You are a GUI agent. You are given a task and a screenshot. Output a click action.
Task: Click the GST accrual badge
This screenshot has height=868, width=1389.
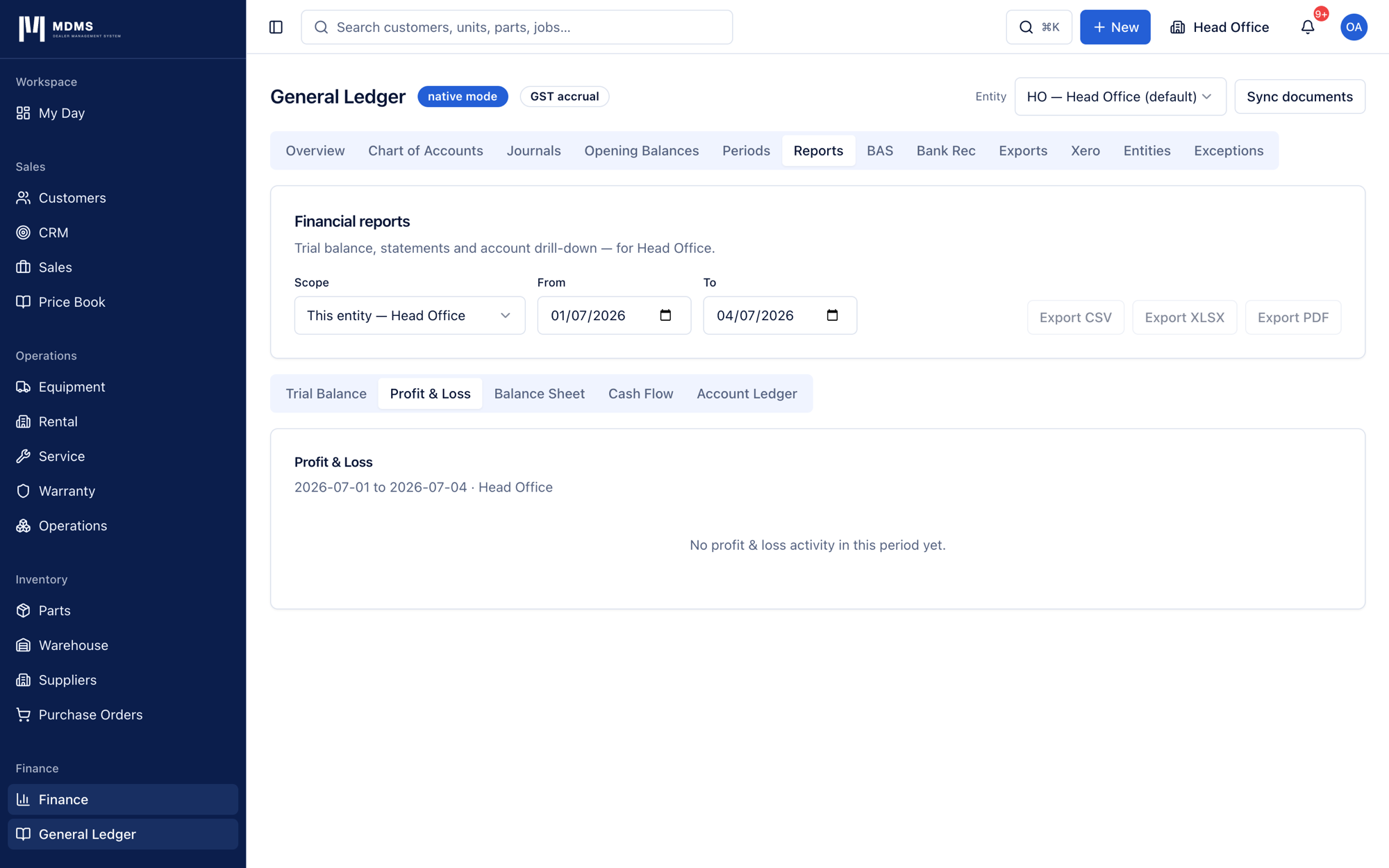click(x=565, y=97)
